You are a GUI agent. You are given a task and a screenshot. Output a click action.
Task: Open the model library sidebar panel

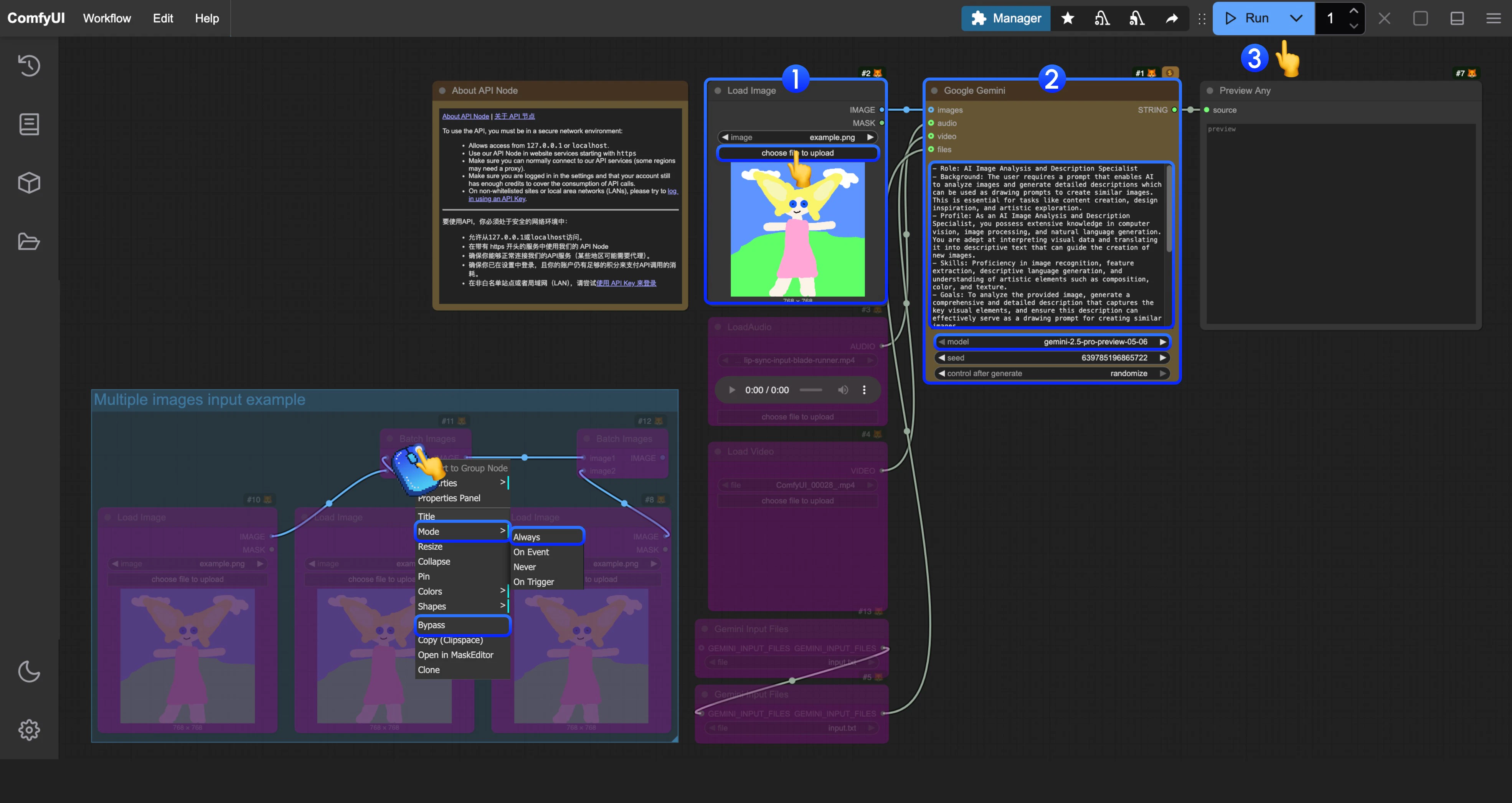pyautogui.click(x=29, y=183)
